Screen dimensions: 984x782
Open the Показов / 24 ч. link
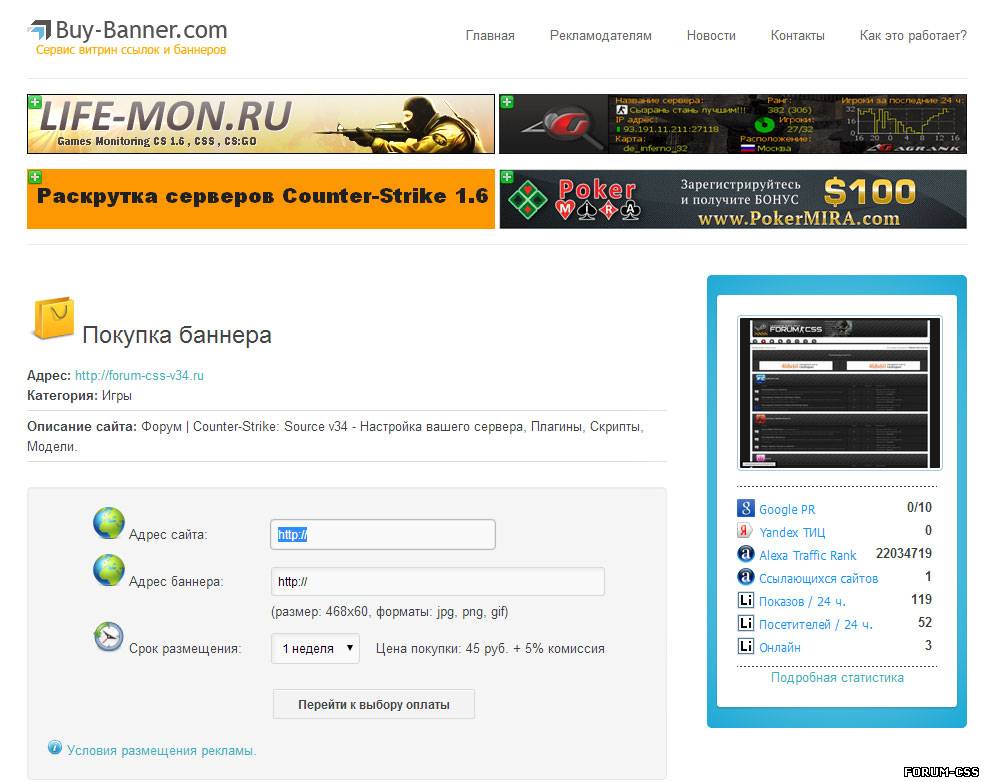pos(802,601)
